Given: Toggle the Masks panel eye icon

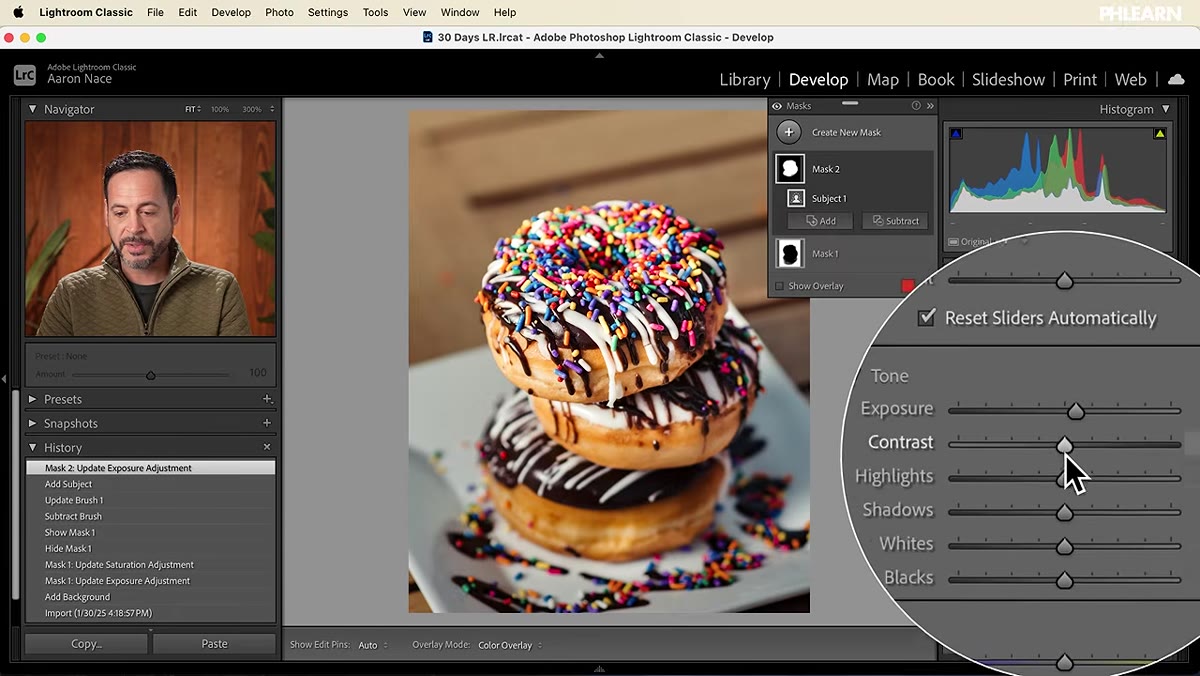Looking at the screenshot, I should tap(777, 106).
